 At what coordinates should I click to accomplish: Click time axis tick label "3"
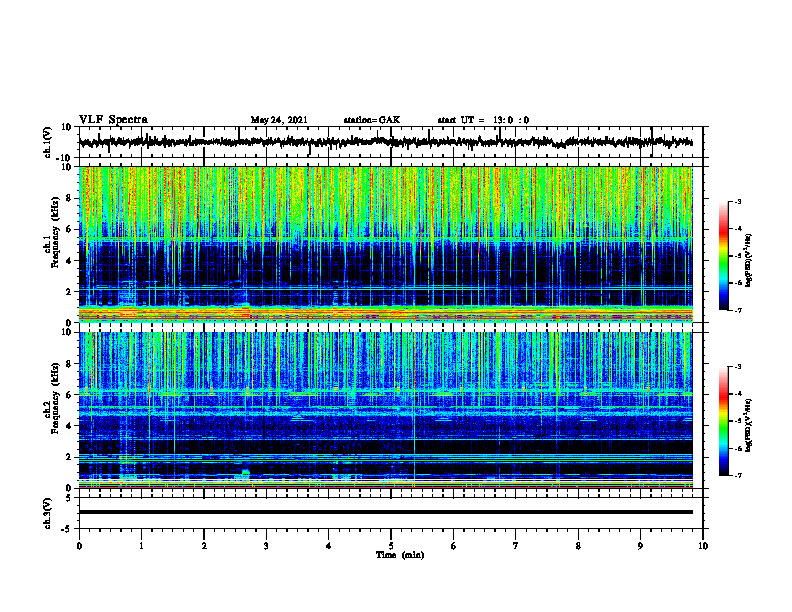pos(266,546)
